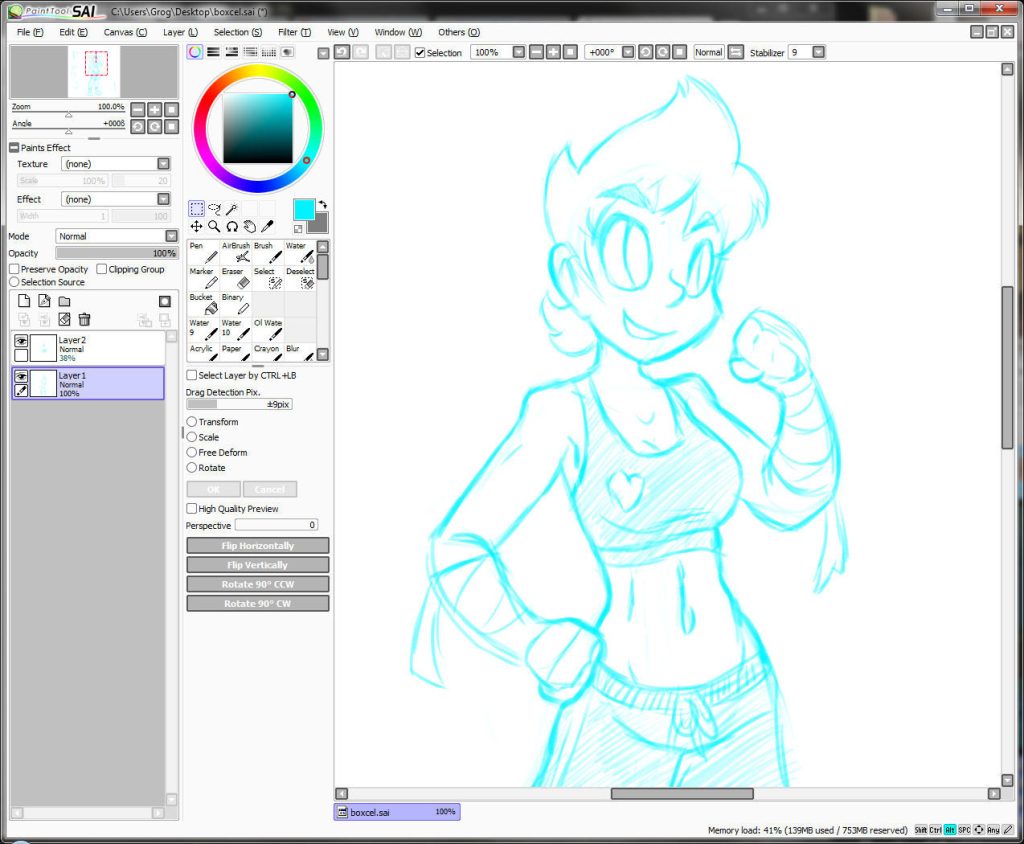Activate the magic wand selection tool
The image size is (1024, 844).
(x=231, y=209)
